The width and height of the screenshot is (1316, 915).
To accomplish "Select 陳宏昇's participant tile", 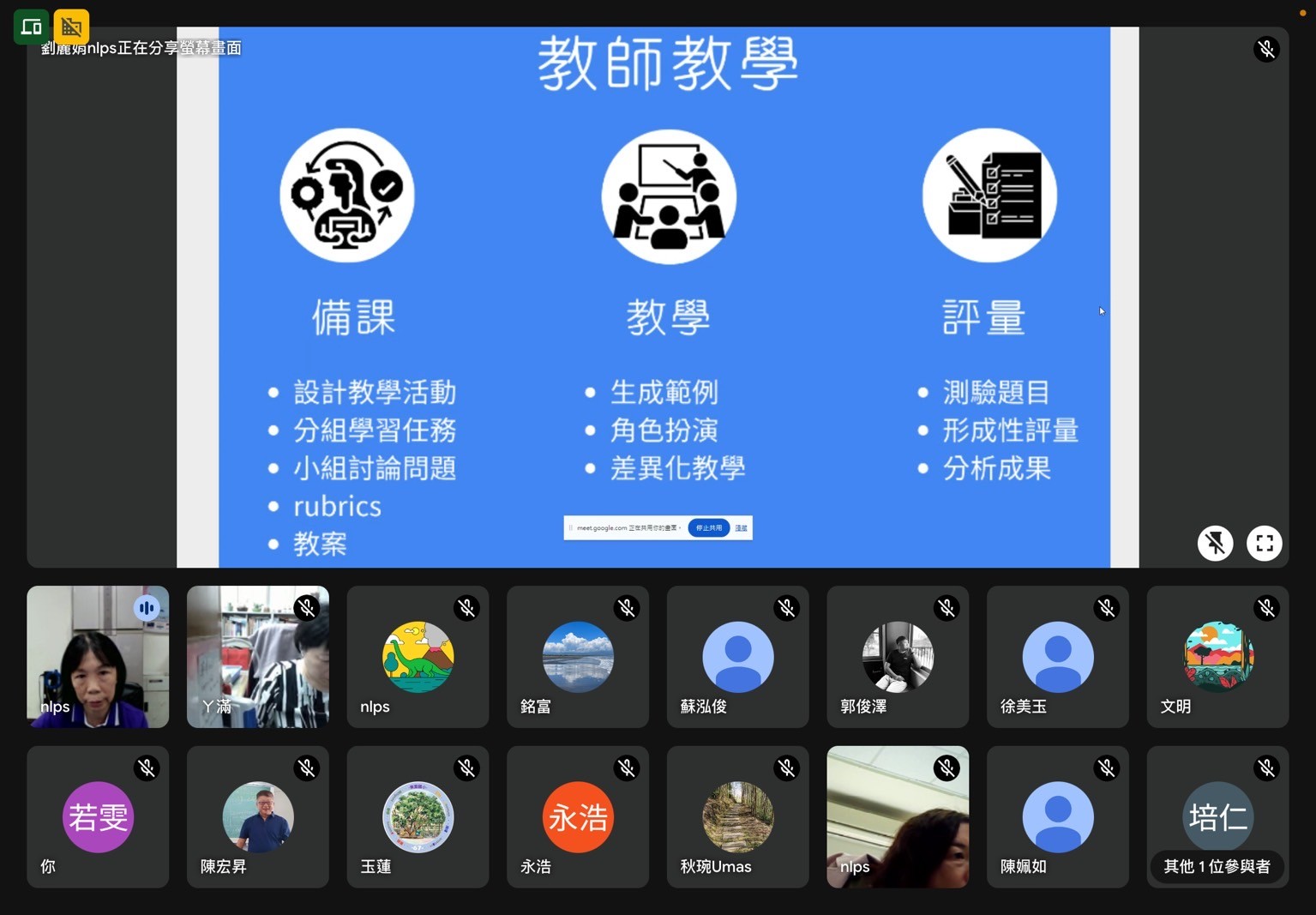I will 257,816.
